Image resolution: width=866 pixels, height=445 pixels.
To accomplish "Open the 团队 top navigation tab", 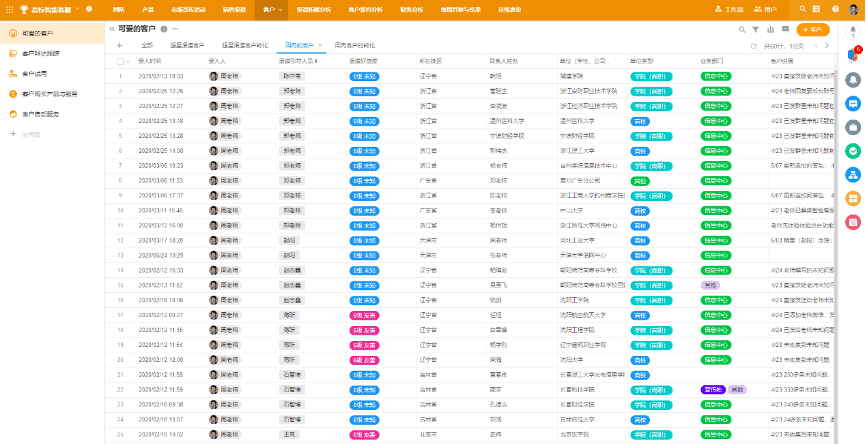I will click(x=118, y=10).
